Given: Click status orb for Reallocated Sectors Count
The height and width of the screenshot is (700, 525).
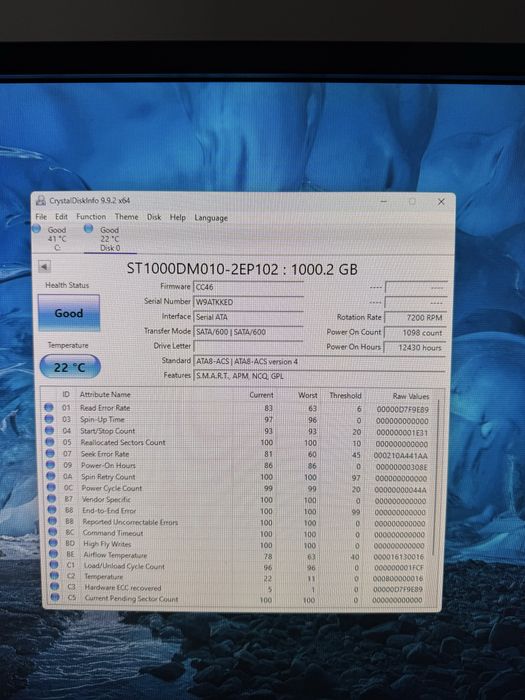Looking at the screenshot, I should pos(50,442).
